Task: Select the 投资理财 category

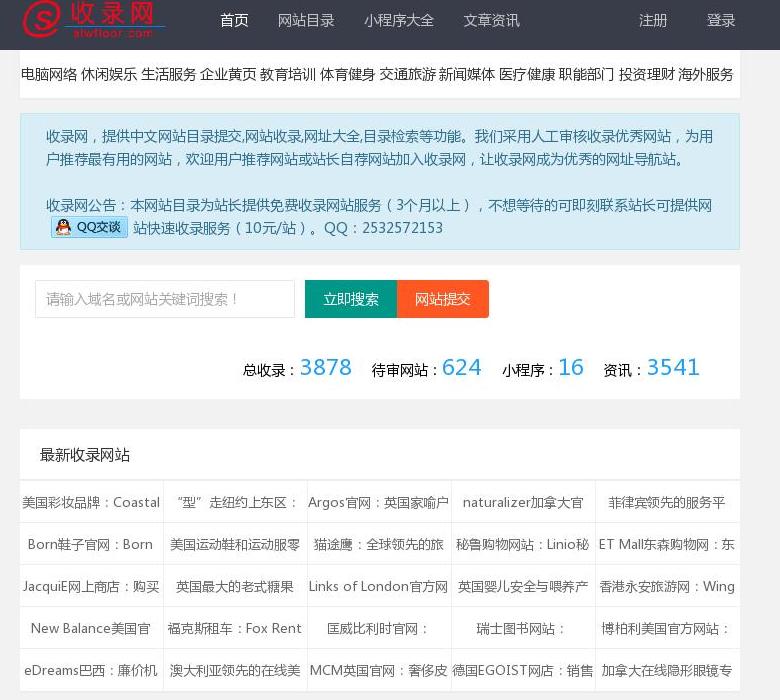Action: click(647, 75)
